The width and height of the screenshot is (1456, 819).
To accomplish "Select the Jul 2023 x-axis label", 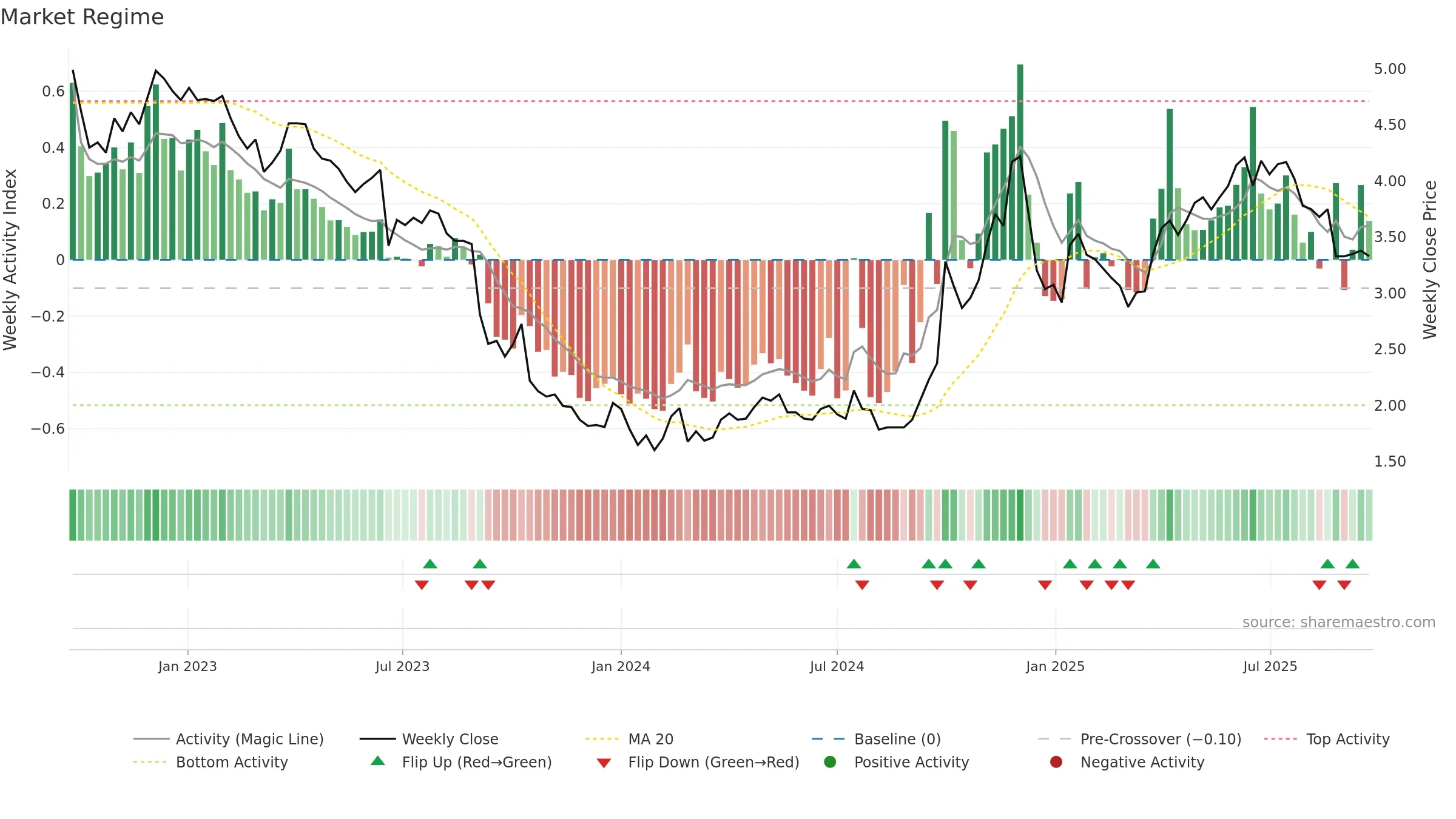I will point(402,666).
